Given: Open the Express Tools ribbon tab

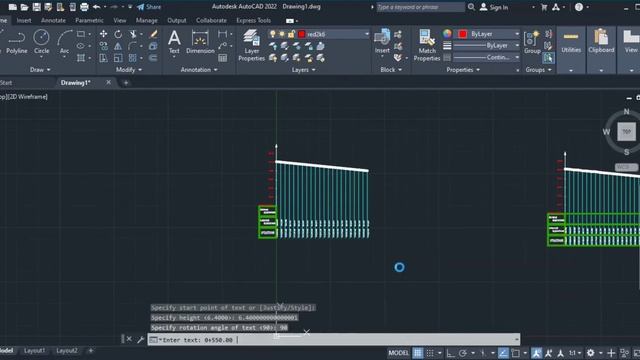Looking at the screenshot, I should [x=253, y=20].
